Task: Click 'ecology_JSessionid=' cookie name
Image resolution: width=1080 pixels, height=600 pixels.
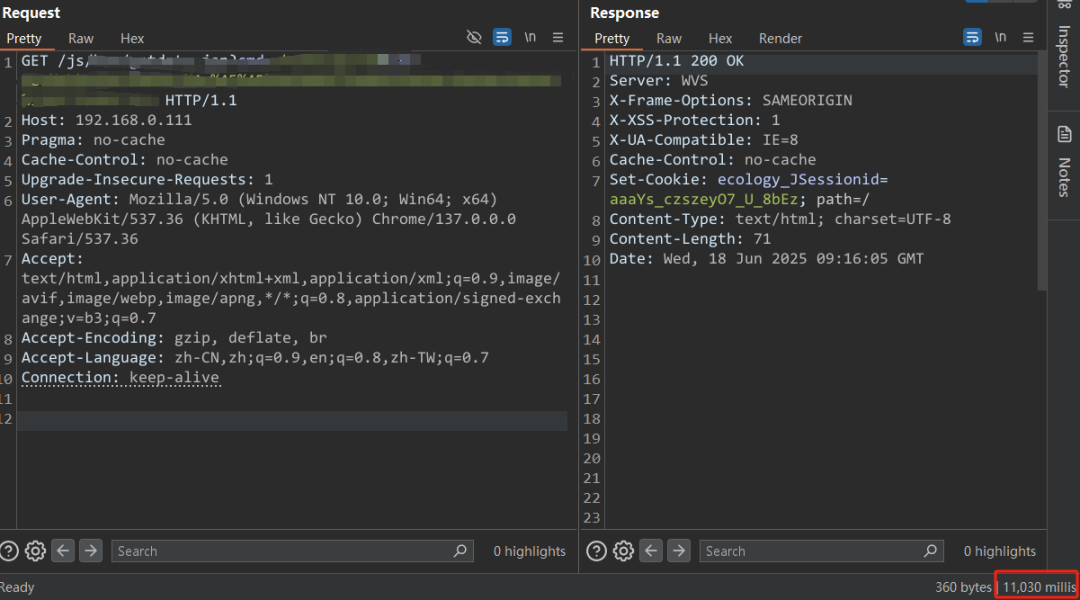Action: [x=802, y=179]
